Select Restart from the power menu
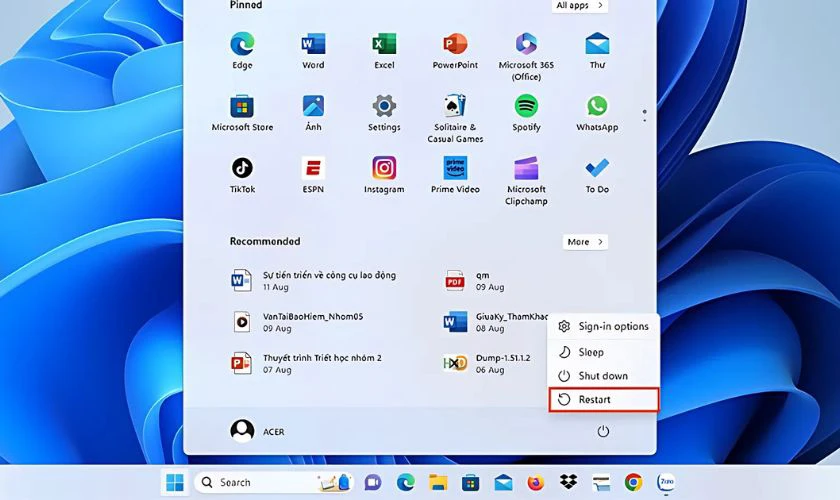 [x=603, y=400]
